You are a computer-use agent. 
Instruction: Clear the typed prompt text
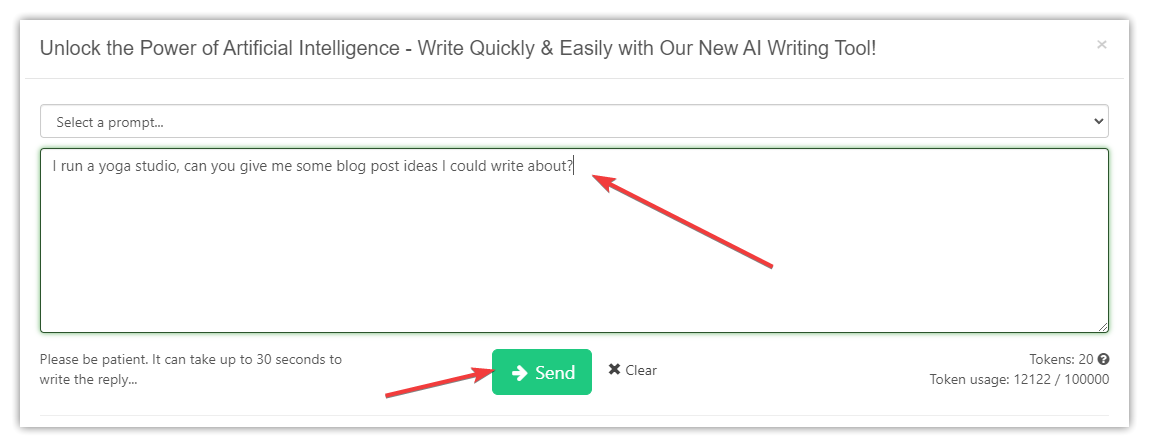click(x=632, y=370)
